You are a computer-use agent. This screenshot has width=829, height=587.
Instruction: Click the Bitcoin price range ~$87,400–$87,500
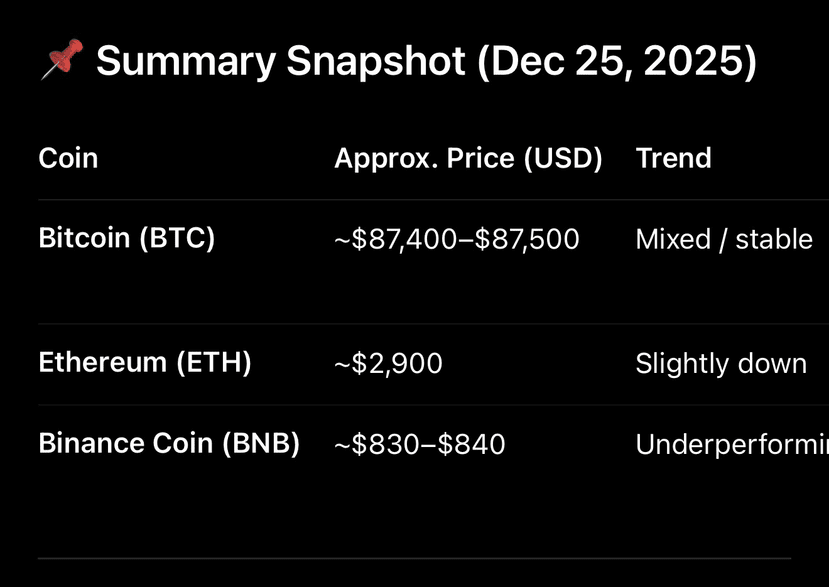point(456,239)
